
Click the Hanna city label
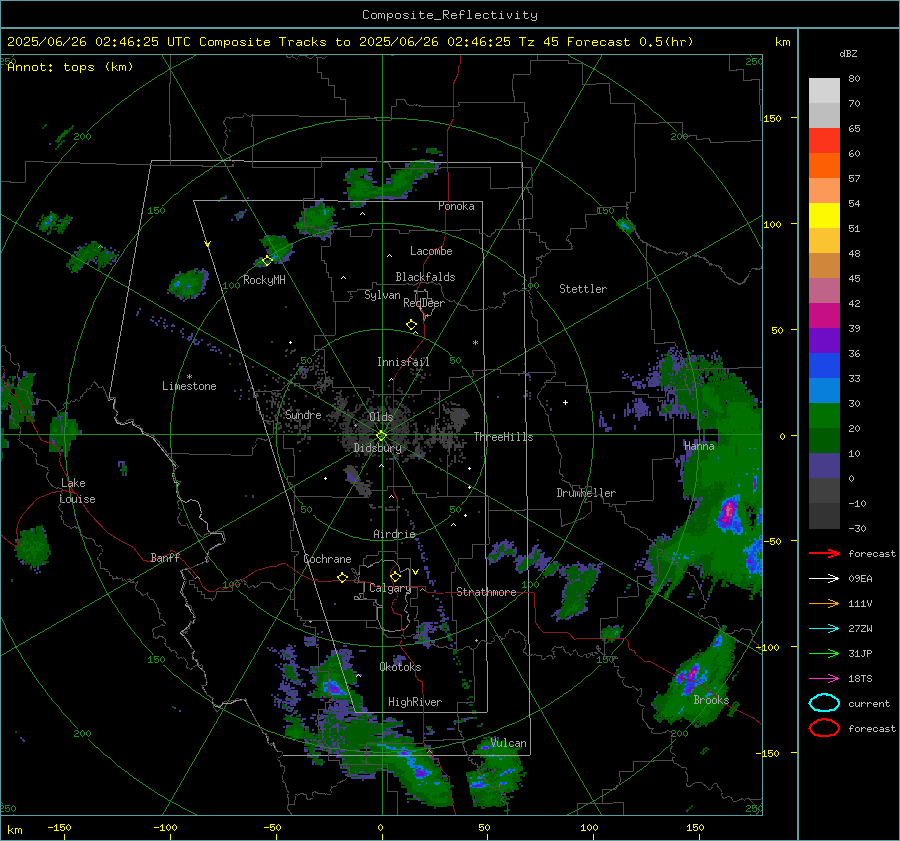(699, 446)
